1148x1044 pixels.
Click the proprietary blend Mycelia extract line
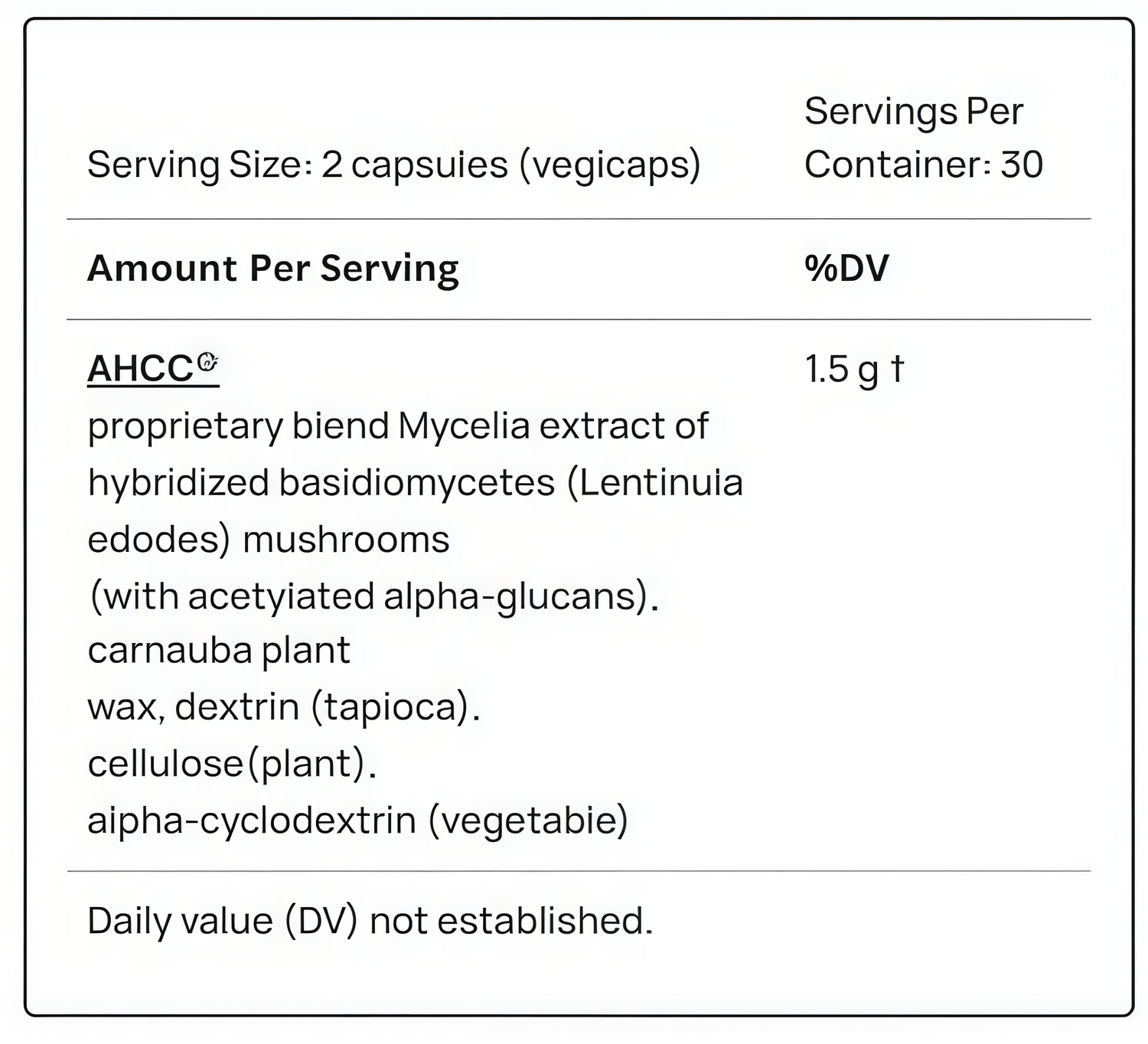point(398,426)
